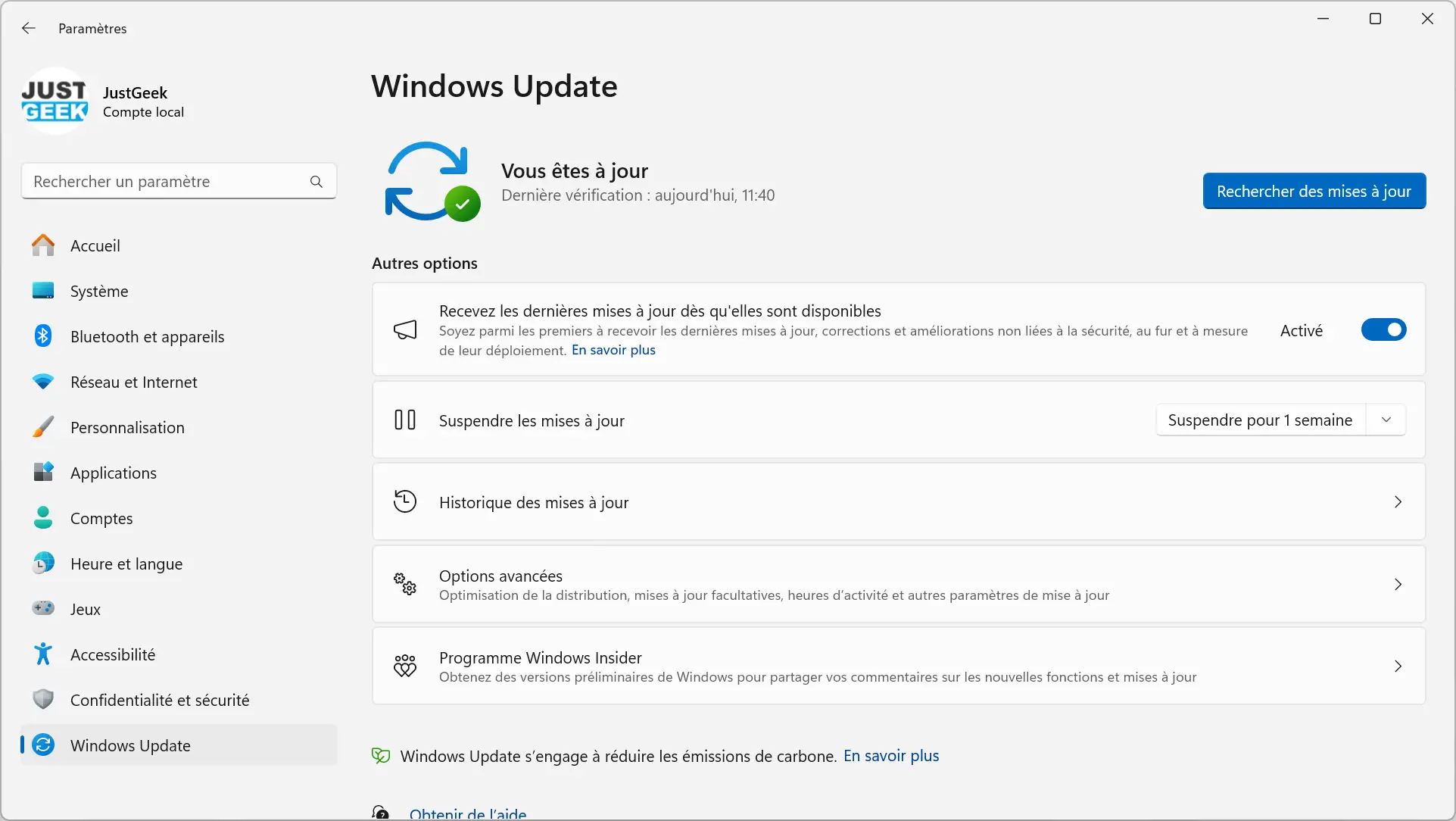Toggle off the latest updates activation switch
Screen dimensions: 1456x821
tap(1384, 330)
